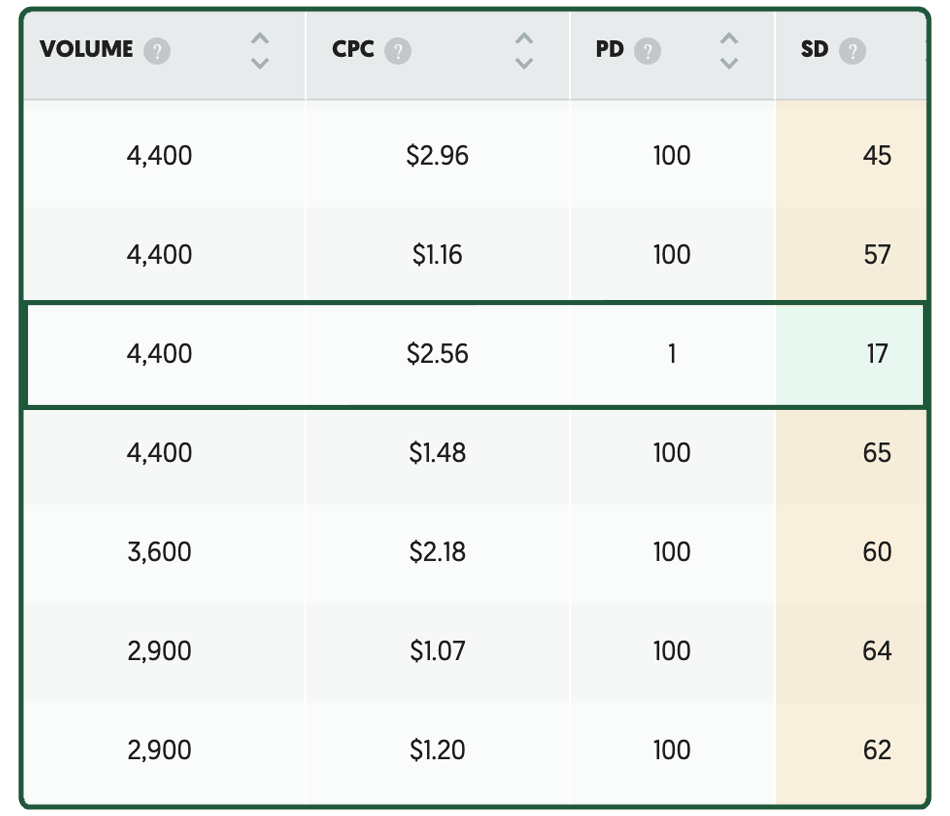Select the row with CPC $1.07

[437, 651]
